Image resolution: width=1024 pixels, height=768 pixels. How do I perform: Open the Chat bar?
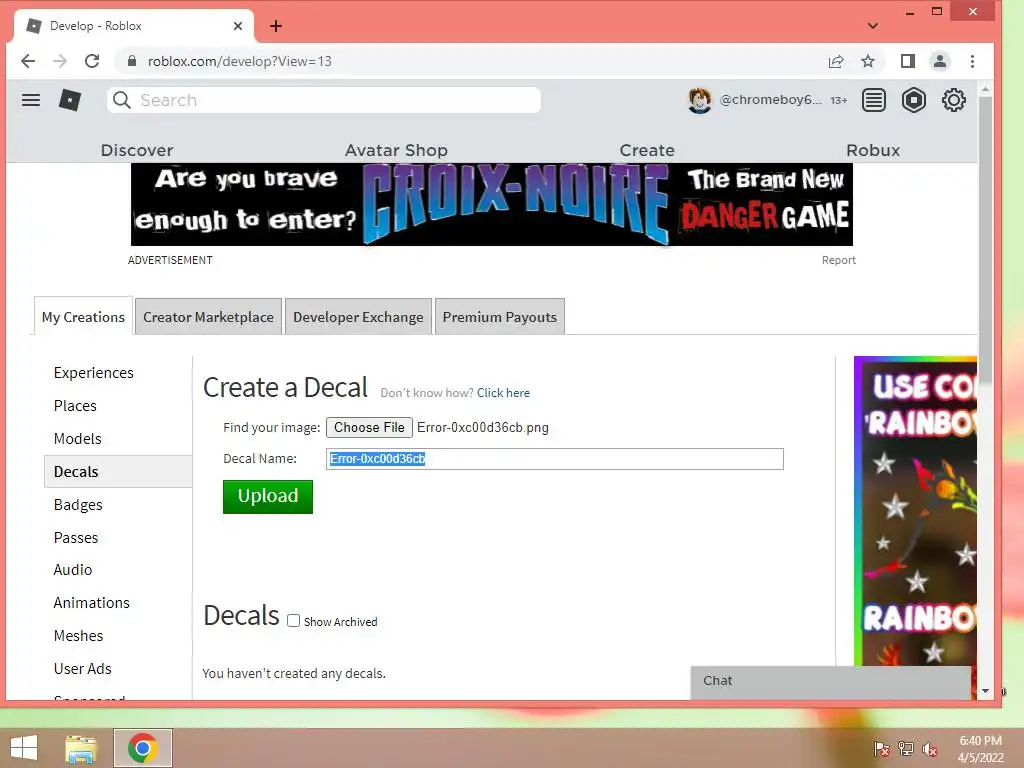click(x=830, y=681)
